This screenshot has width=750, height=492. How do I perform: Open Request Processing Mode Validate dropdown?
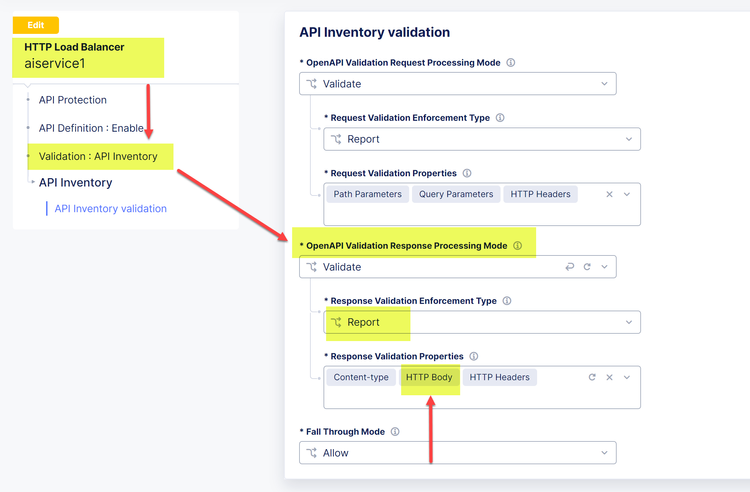pyautogui.click(x=457, y=84)
